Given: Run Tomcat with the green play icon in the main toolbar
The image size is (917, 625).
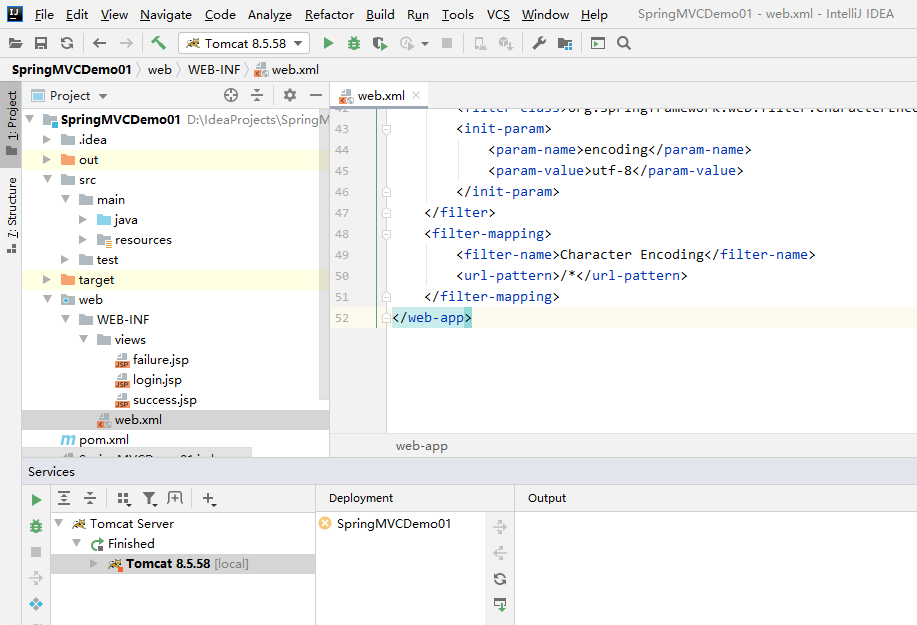Looking at the screenshot, I should [x=329, y=43].
